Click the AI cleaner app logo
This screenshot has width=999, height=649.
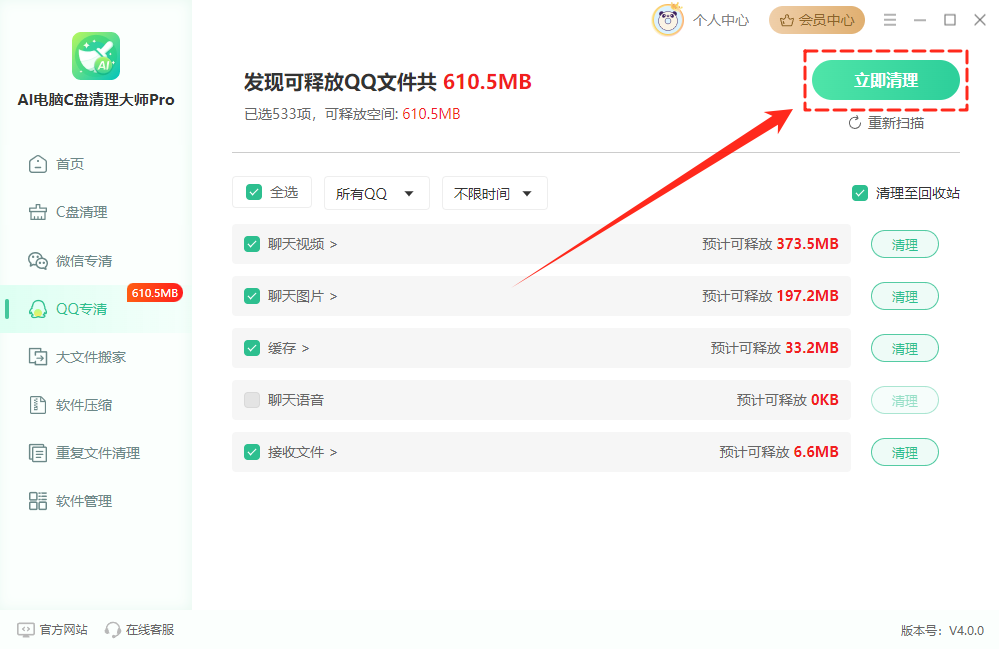(96, 56)
